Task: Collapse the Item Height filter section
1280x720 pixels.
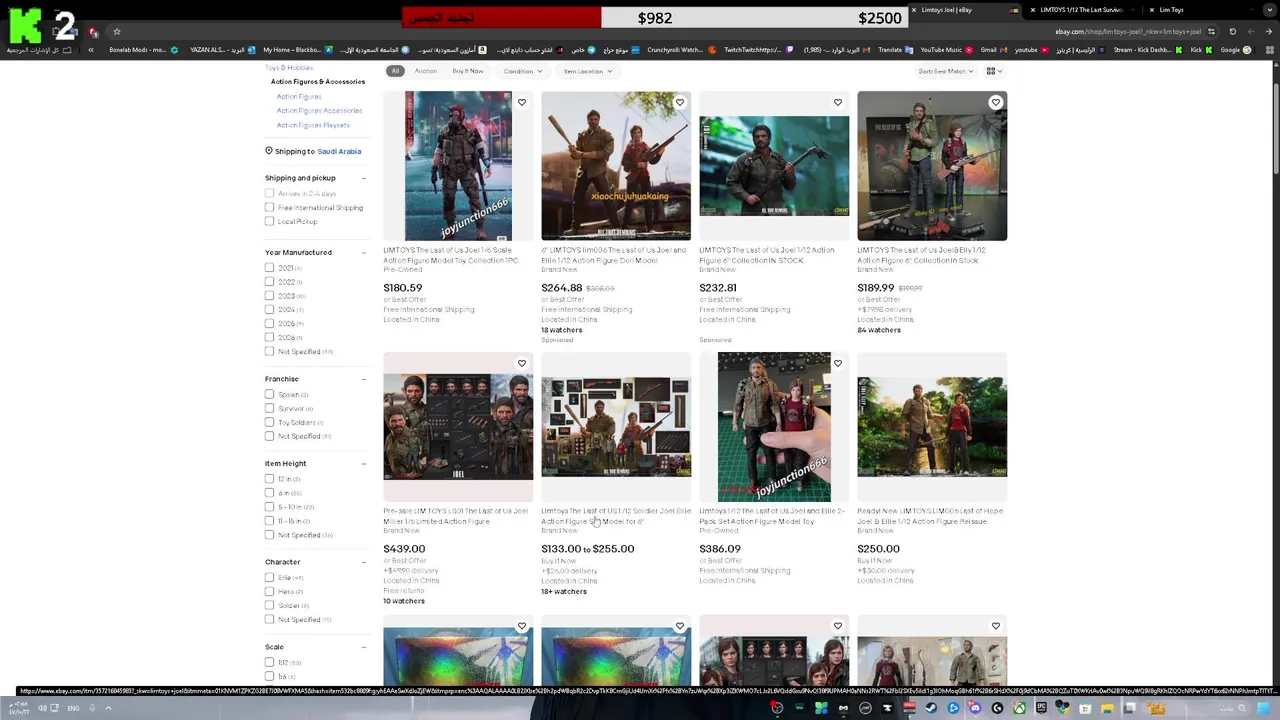Action: pos(363,463)
